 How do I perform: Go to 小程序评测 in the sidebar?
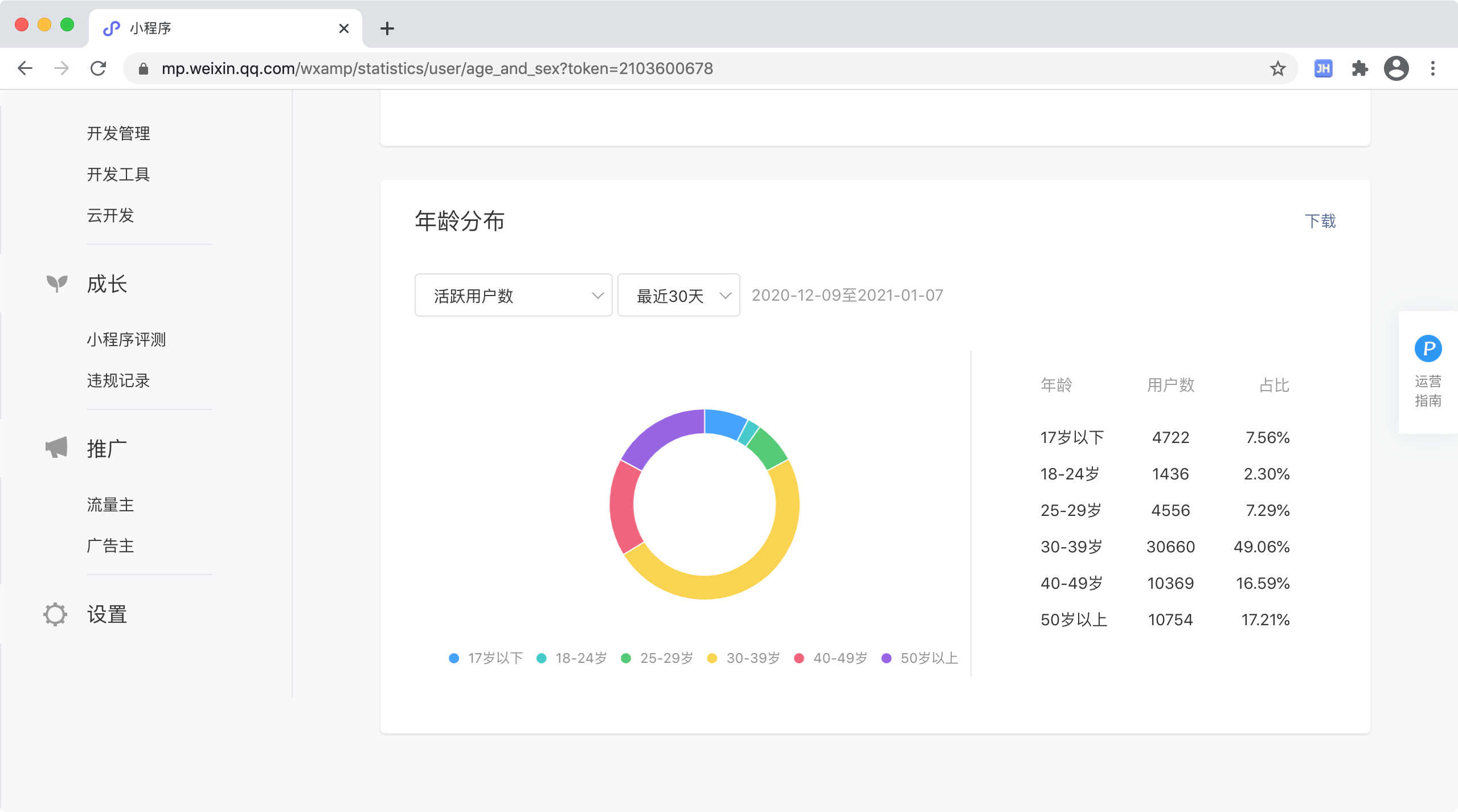tap(126, 339)
